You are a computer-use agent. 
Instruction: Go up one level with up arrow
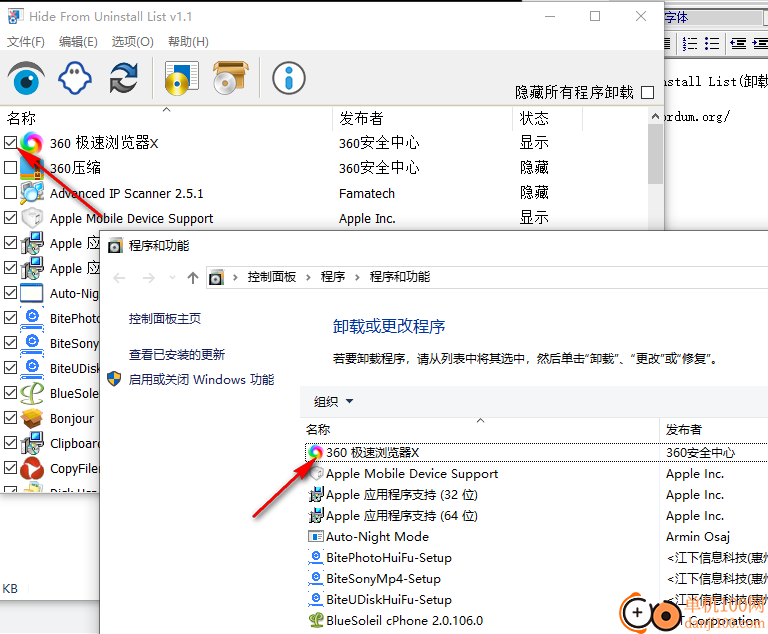[192, 278]
